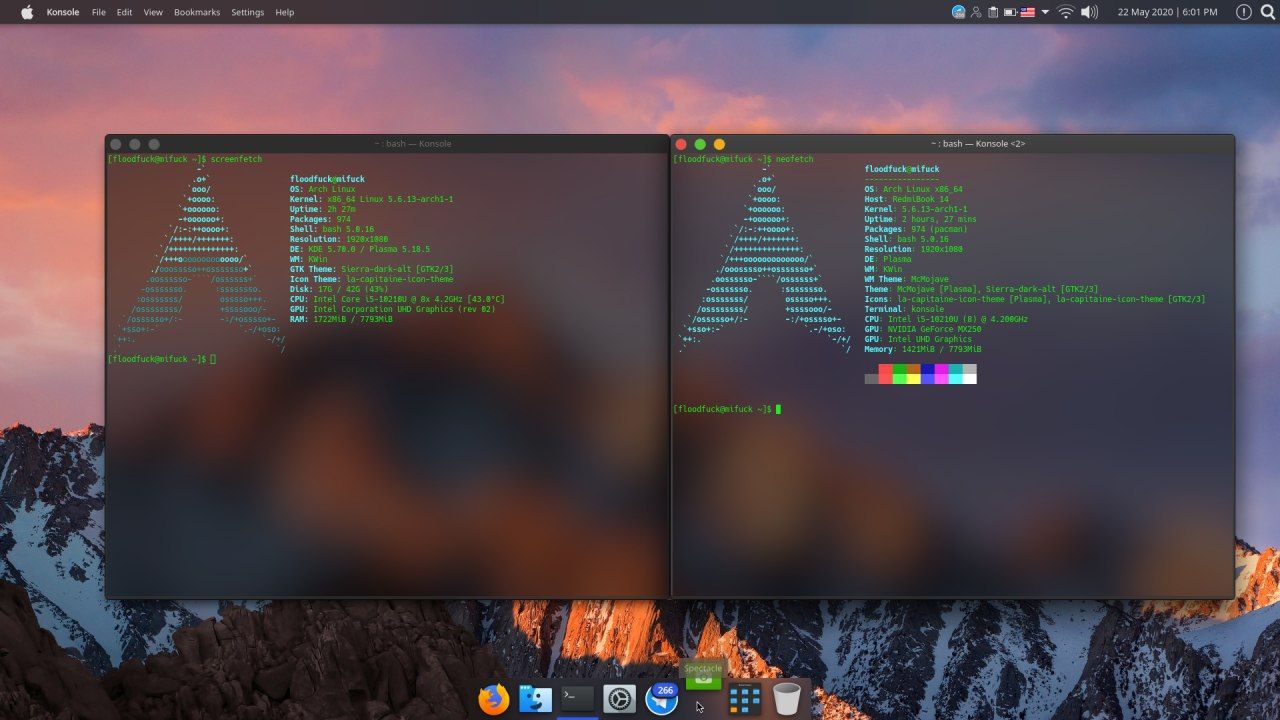Viewport: 1280px width, 720px height.
Task: Click the green Spectacle screenshot dock icon
Action: pyautogui.click(x=703, y=678)
